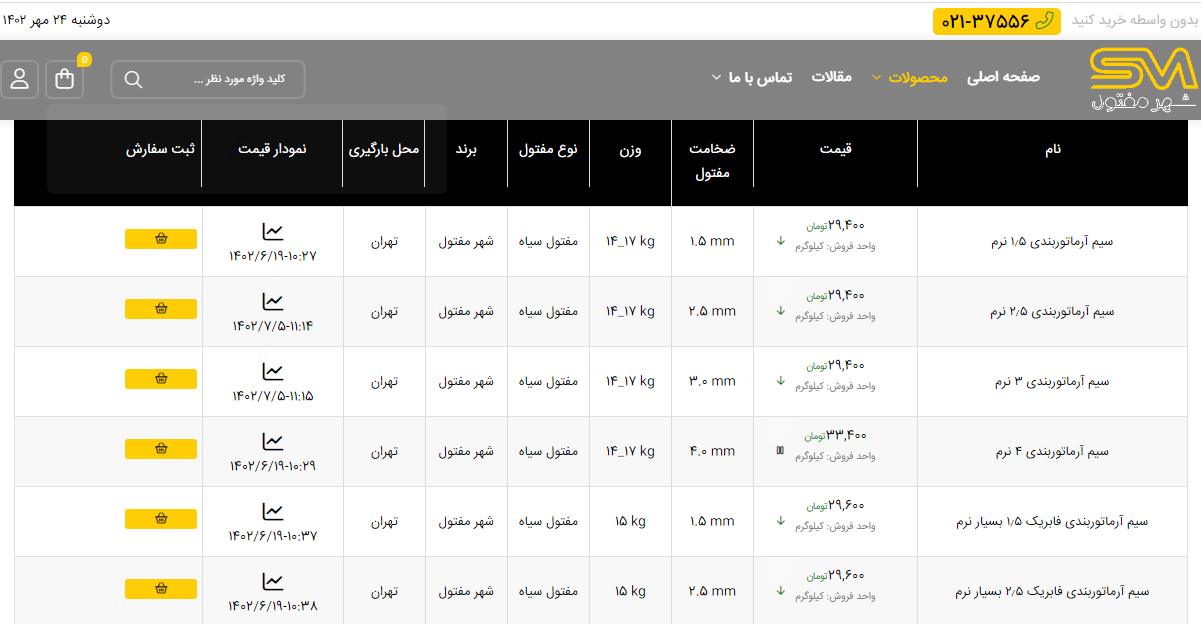The width and height of the screenshot is (1201, 624).
Task: Click the user account icon
Action: click(20, 80)
